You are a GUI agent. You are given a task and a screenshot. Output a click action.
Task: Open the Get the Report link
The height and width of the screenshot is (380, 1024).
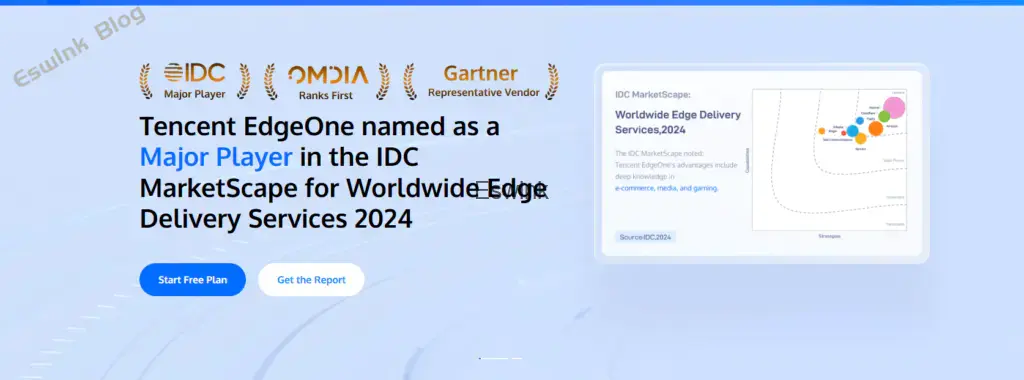311,279
